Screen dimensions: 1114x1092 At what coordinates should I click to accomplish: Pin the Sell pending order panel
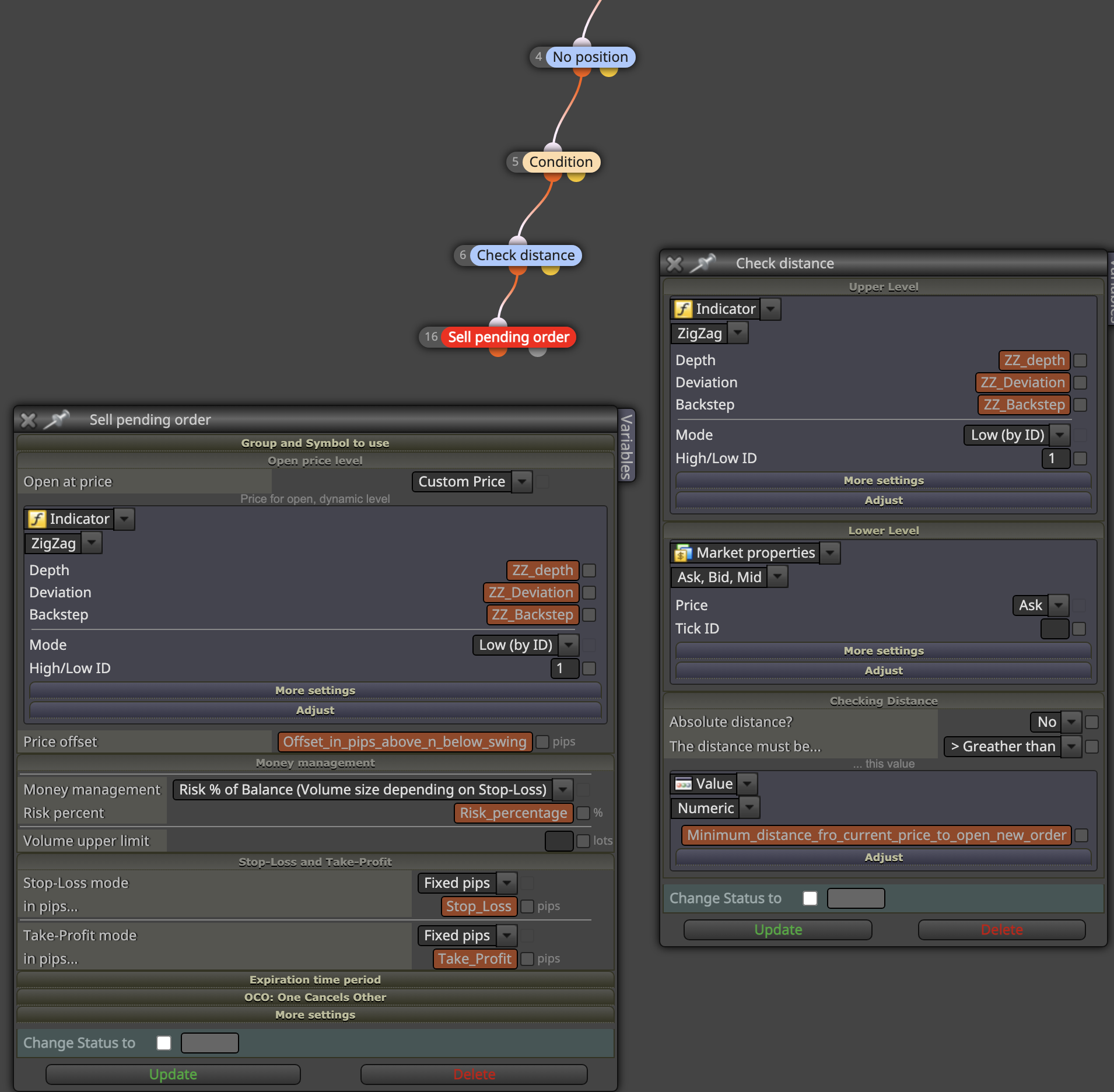coord(57,419)
